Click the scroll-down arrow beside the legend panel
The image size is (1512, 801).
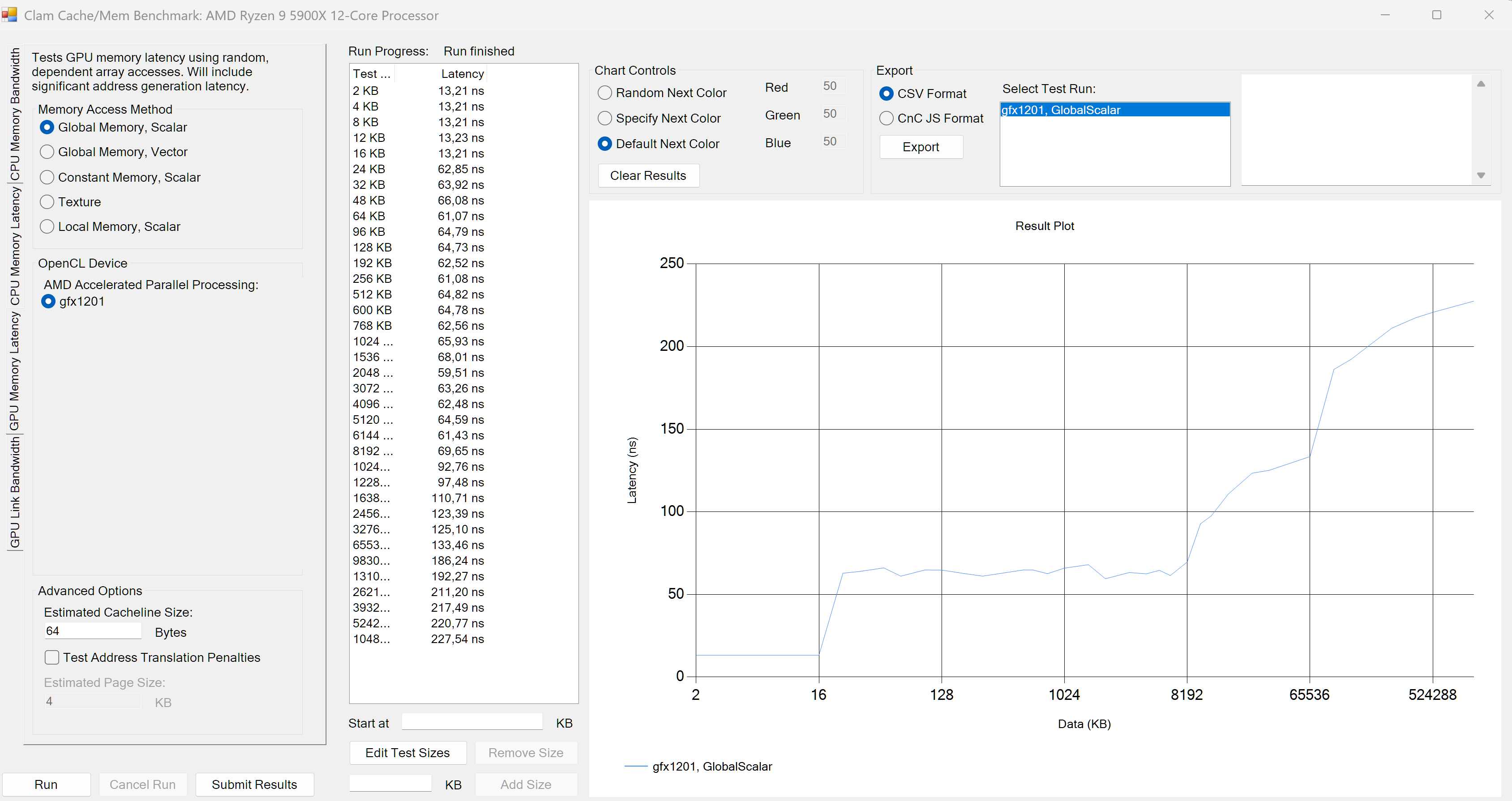tap(1482, 174)
